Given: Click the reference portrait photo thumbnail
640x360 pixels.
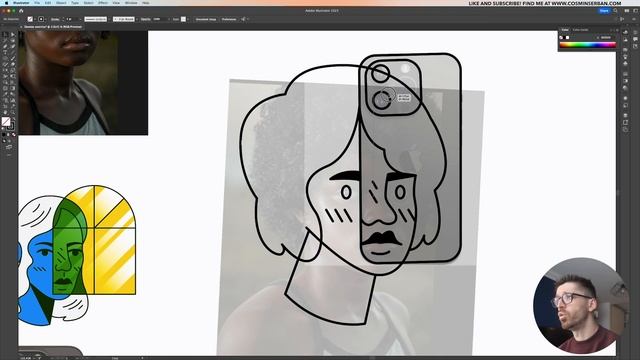Looking at the screenshot, I should pos(83,83).
